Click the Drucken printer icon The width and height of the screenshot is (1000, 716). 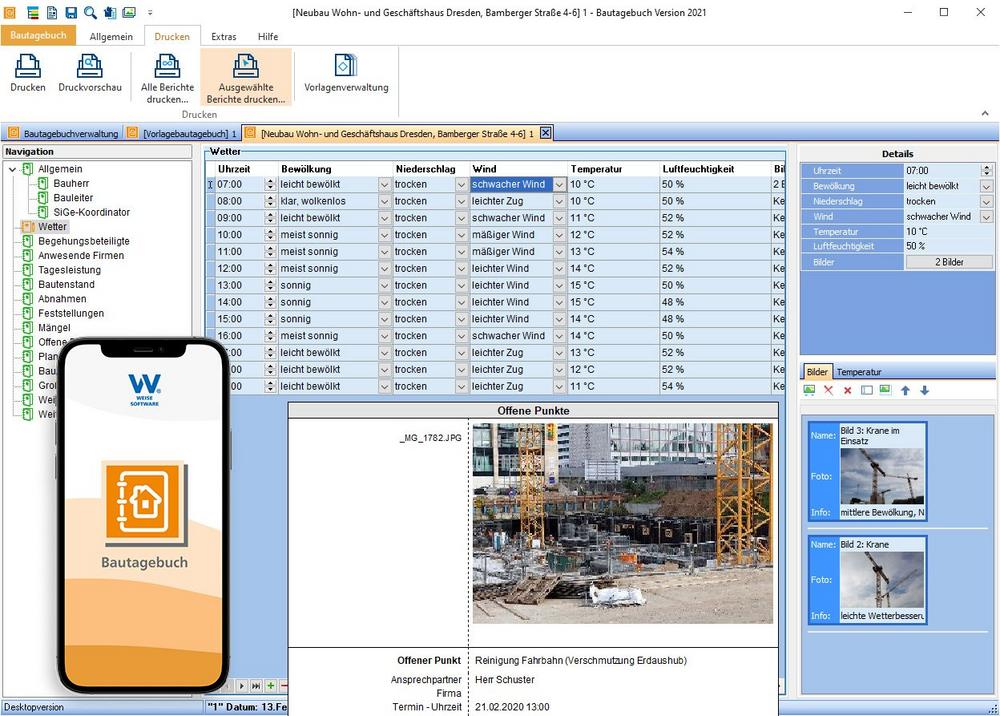click(x=28, y=68)
